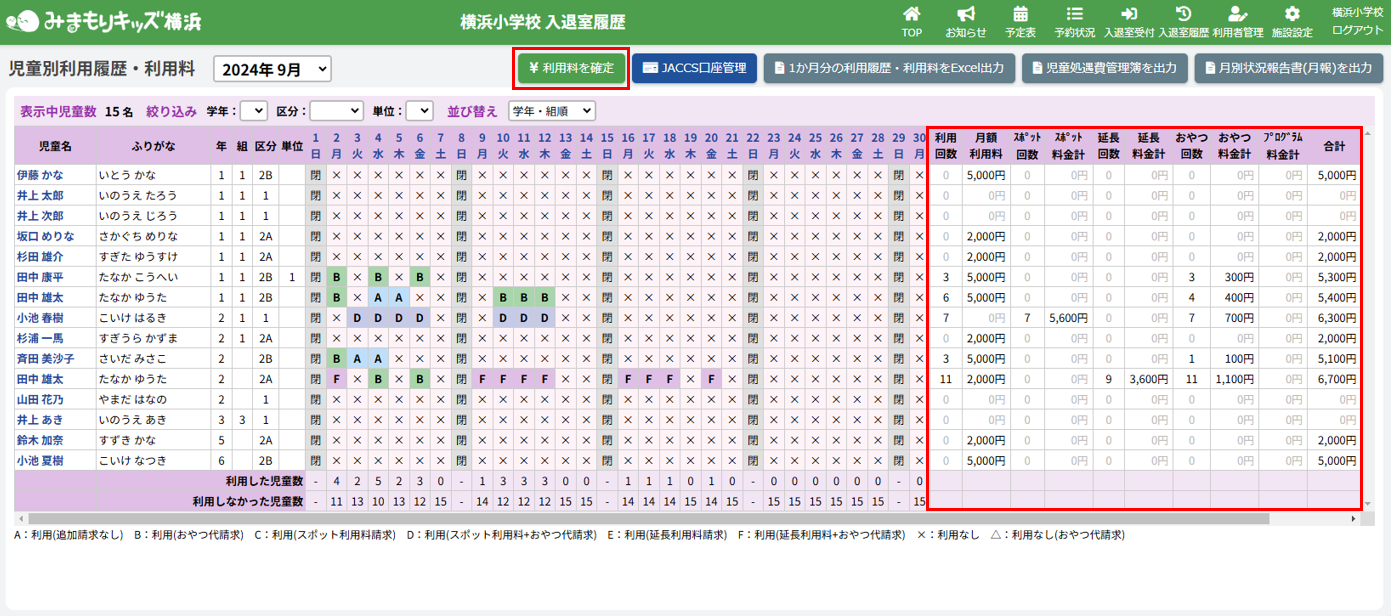Expand the 単位 filter dropdown
This screenshot has width=1391, height=616.
(420, 111)
